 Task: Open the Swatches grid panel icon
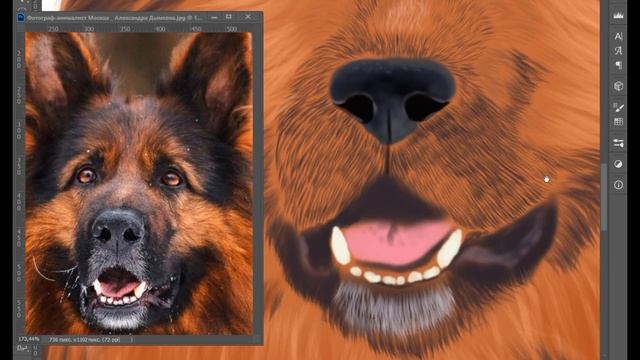618,122
